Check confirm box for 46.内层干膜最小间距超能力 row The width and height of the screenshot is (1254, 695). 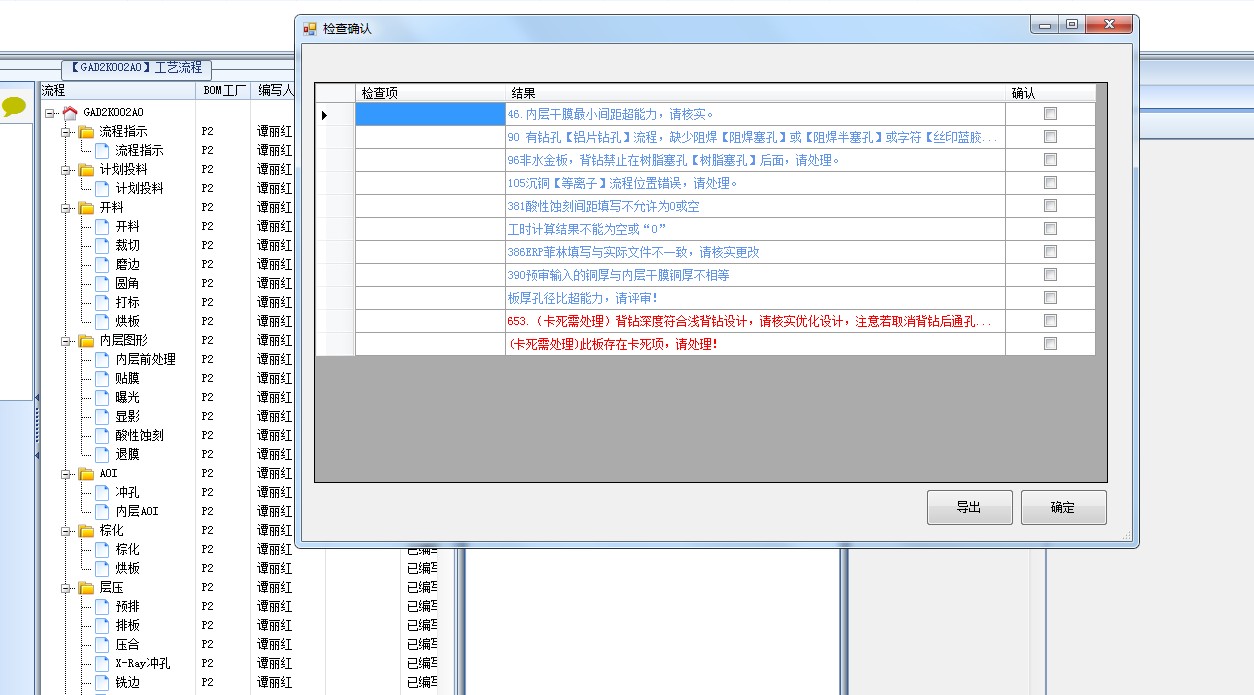pyautogui.click(x=1050, y=114)
